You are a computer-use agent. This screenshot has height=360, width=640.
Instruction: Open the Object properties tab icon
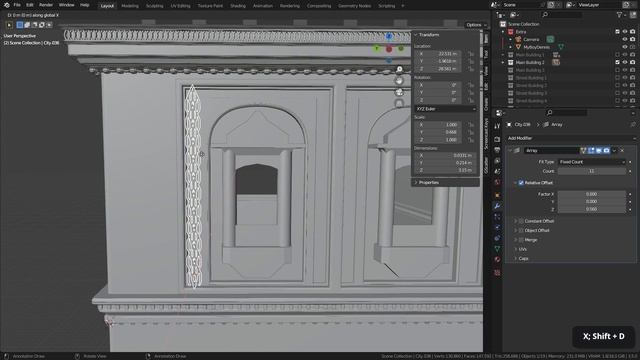(x=497, y=195)
